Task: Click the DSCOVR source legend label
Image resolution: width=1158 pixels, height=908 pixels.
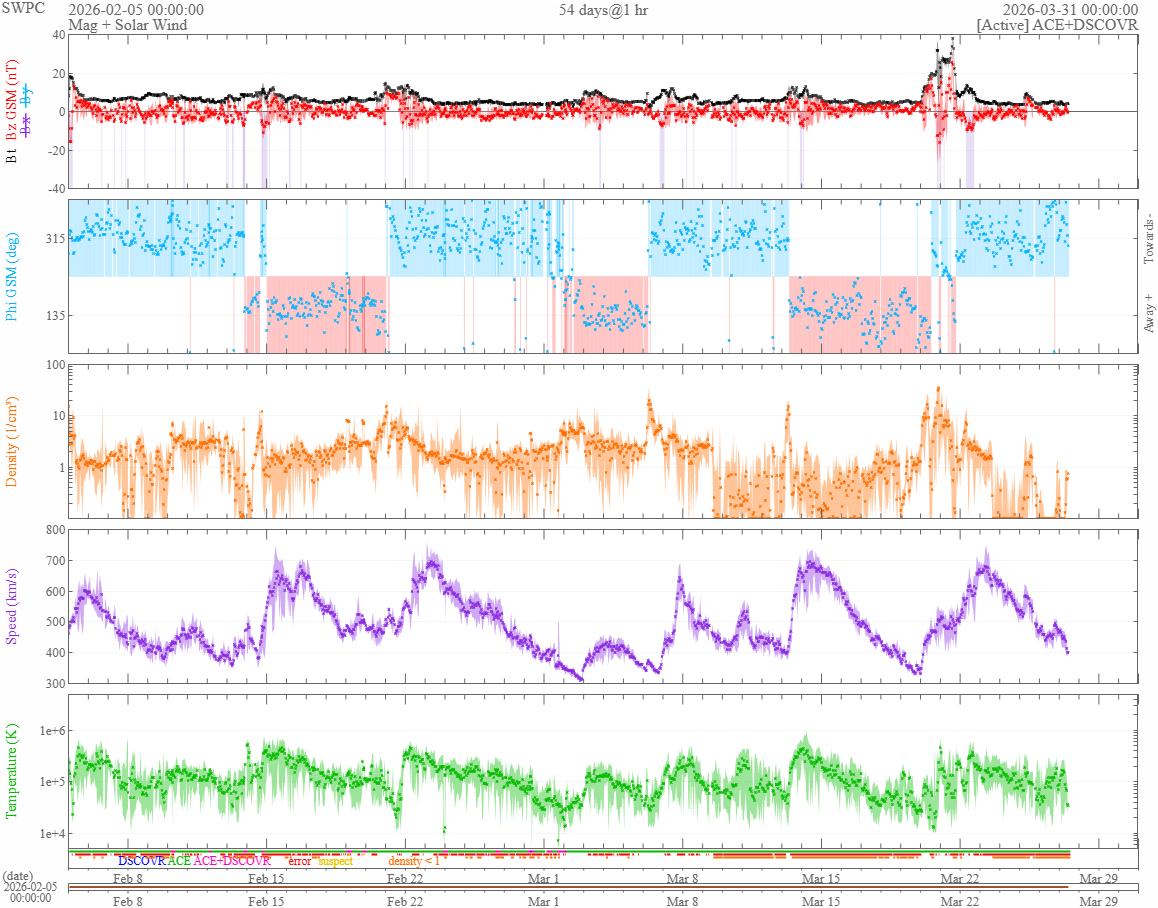Action: tap(141, 861)
